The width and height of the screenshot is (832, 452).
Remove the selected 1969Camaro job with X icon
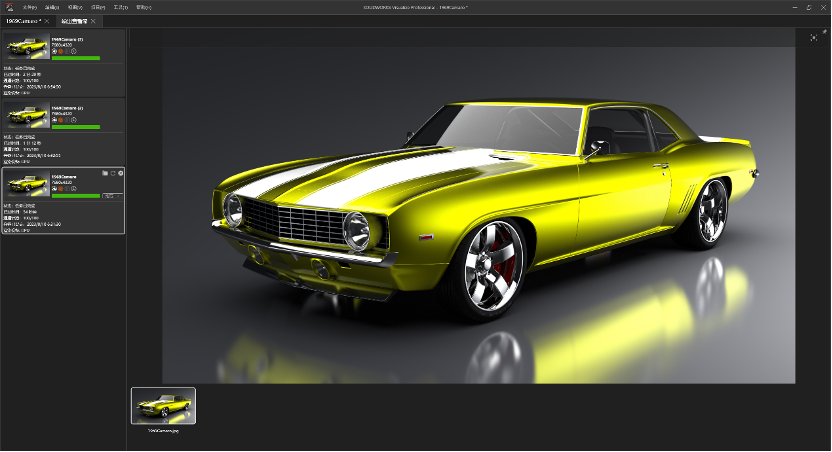coord(121,173)
